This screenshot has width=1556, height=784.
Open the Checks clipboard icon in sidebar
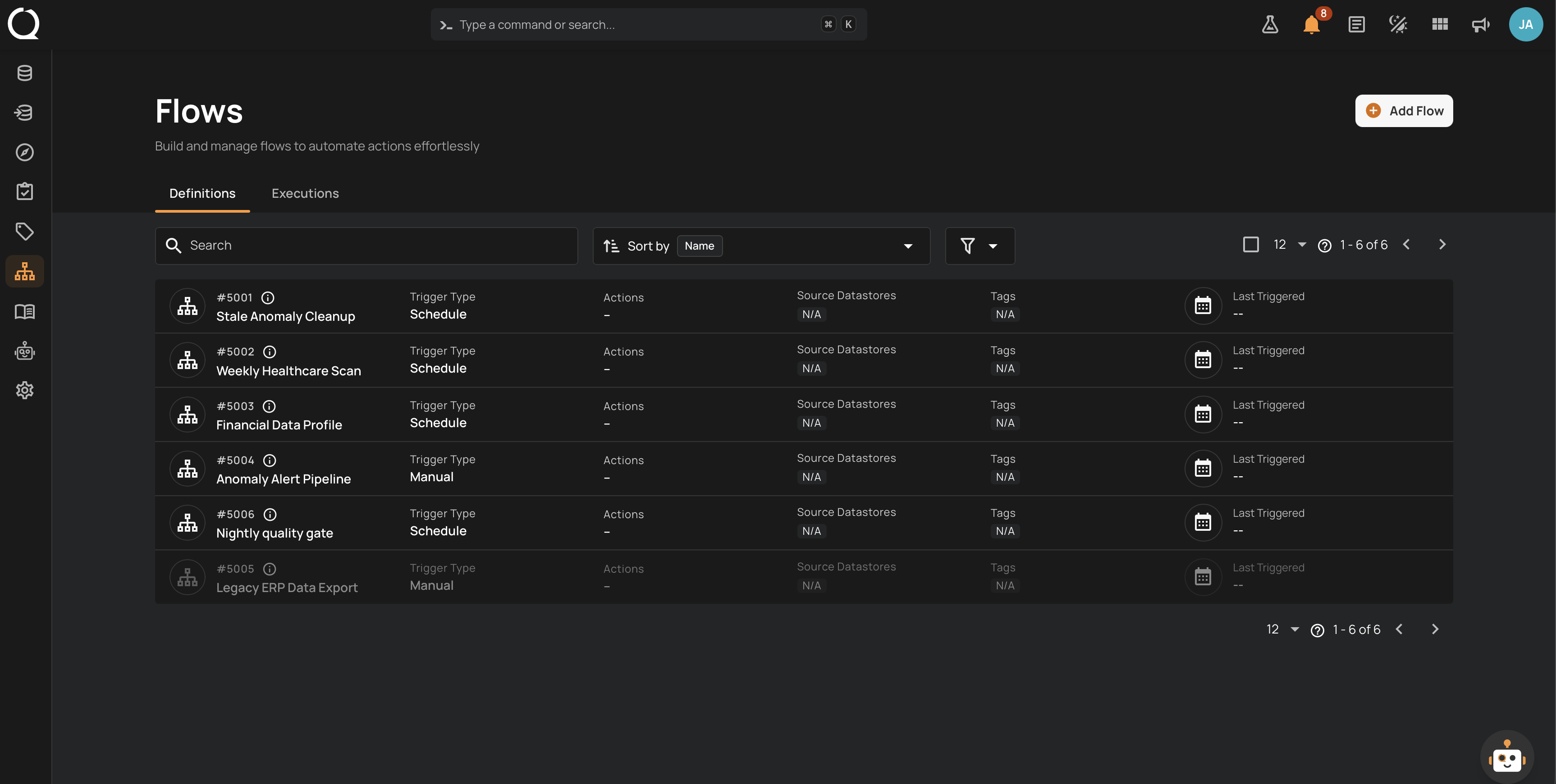[25, 191]
